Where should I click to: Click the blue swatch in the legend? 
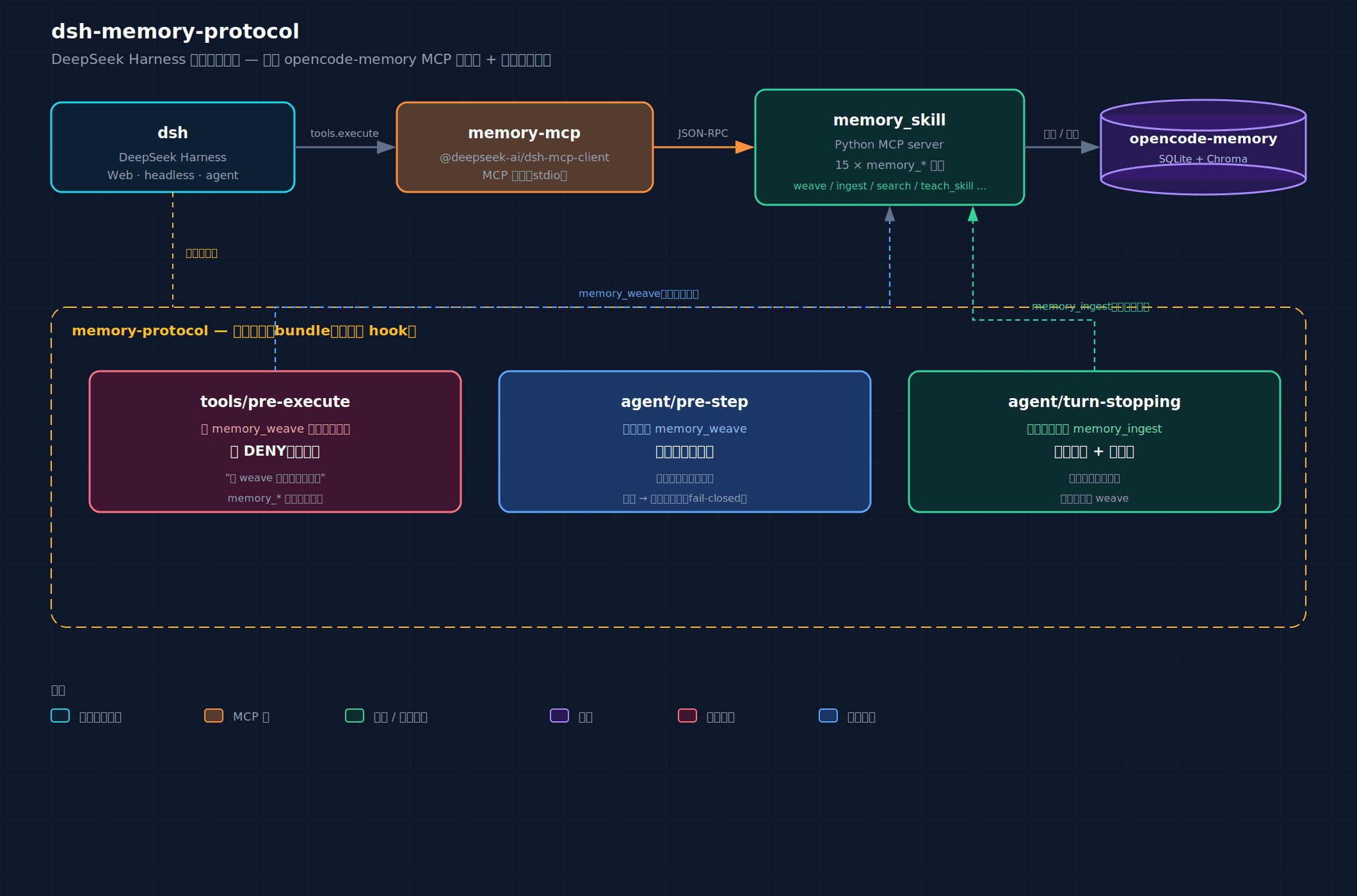pyautogui.click(x=828, y=716)
